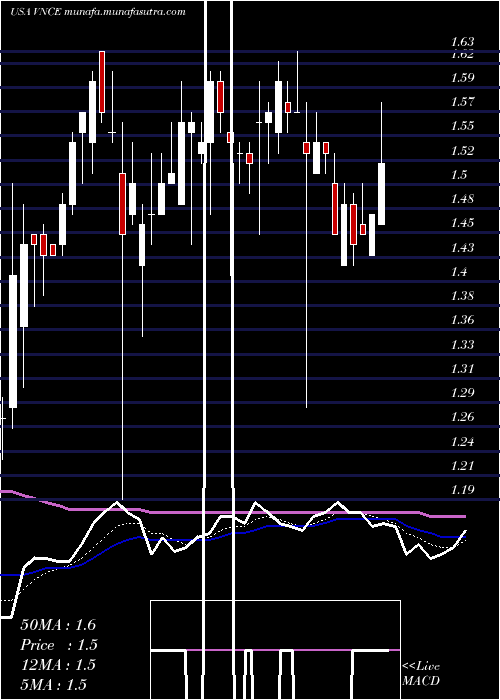500x700 pixels.
Task: Click the 1.21 price axis label
Action: [x=462, y=465]
